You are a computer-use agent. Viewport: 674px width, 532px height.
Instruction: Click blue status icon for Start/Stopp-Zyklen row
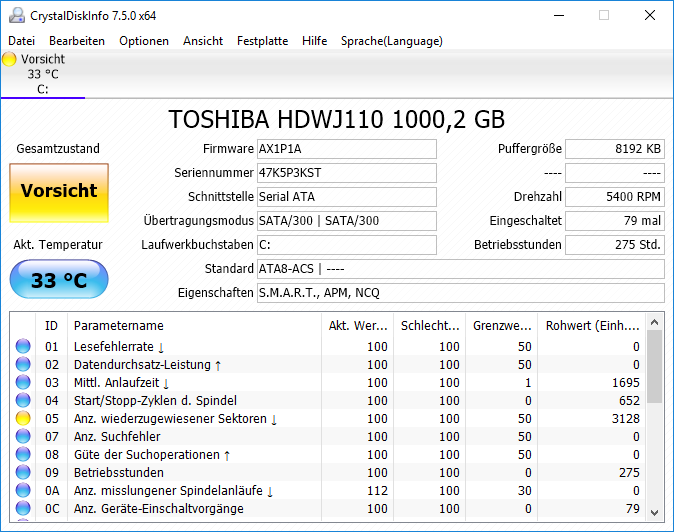[x=23, y=401]
